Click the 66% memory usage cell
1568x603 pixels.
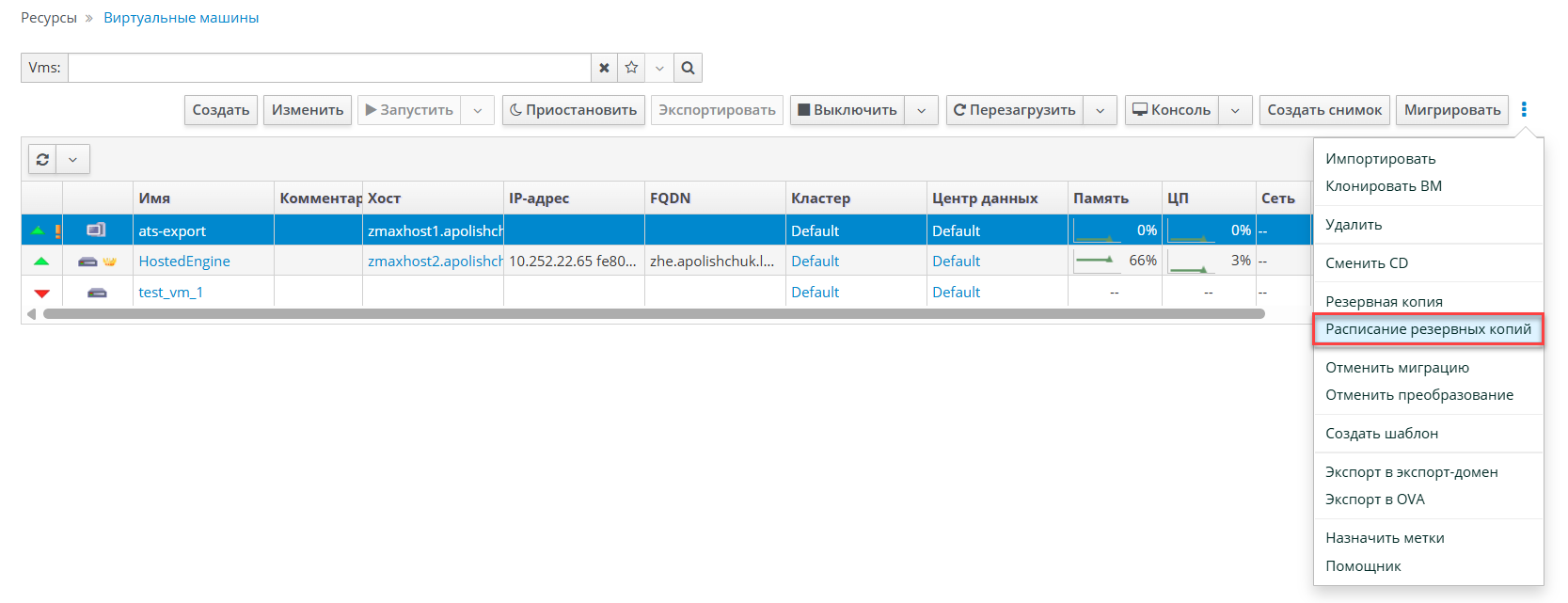coord(1115,261)
